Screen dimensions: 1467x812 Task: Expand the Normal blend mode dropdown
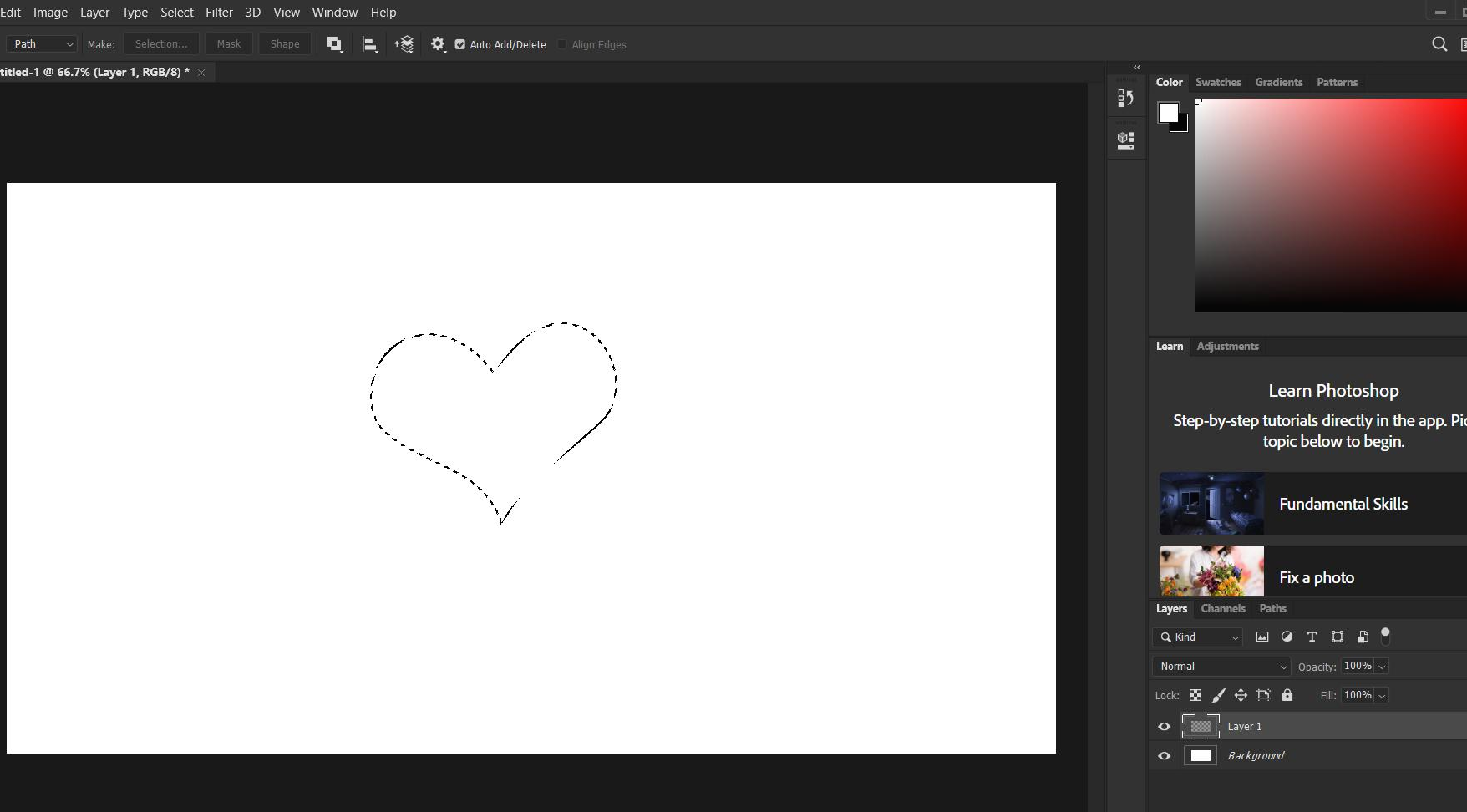point(1221,667)
